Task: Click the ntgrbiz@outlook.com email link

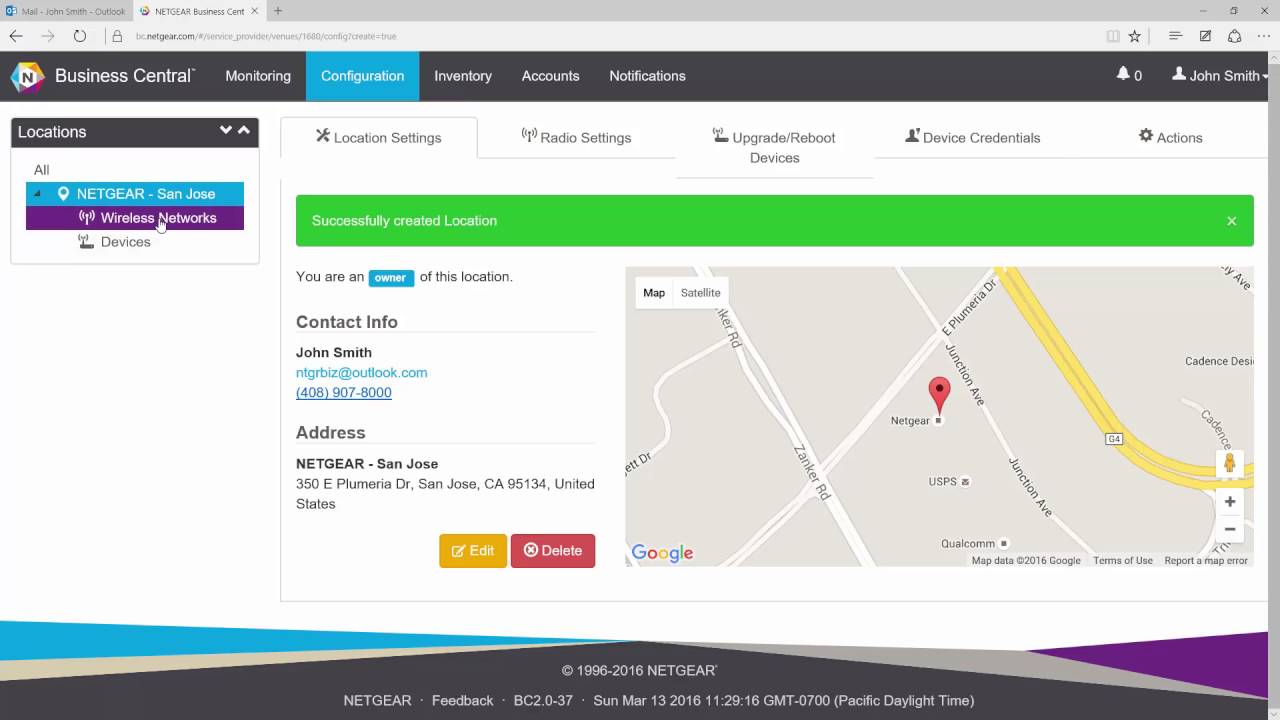Action: 361,372
